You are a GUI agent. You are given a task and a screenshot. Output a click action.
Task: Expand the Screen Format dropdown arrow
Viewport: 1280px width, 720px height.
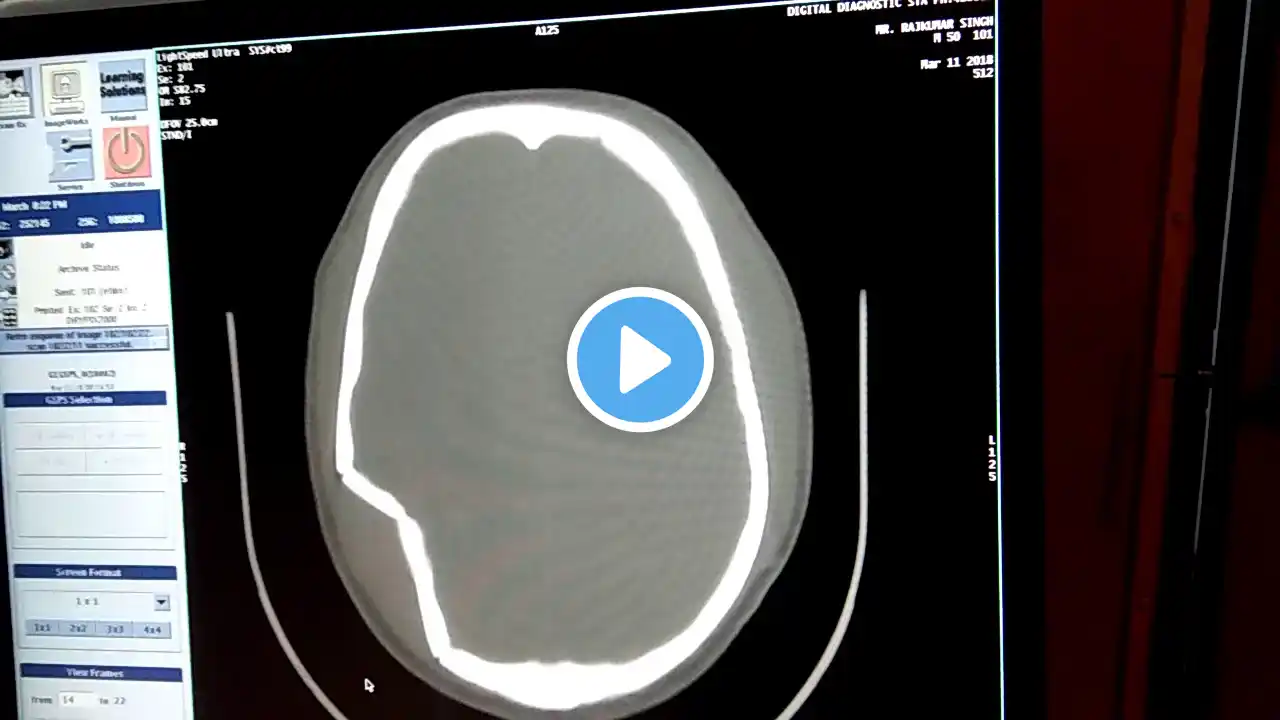pyautogui.click(x=161, y=603)
